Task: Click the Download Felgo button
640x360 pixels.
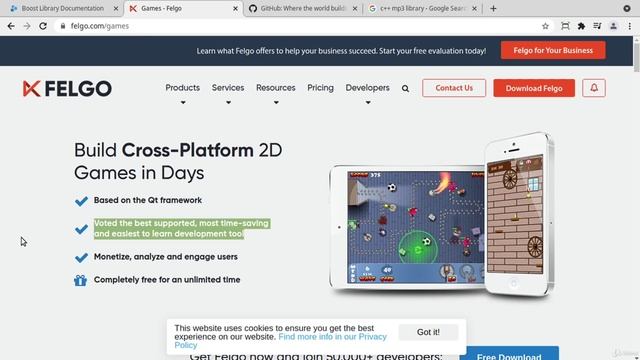Action: tap(534, 88)
